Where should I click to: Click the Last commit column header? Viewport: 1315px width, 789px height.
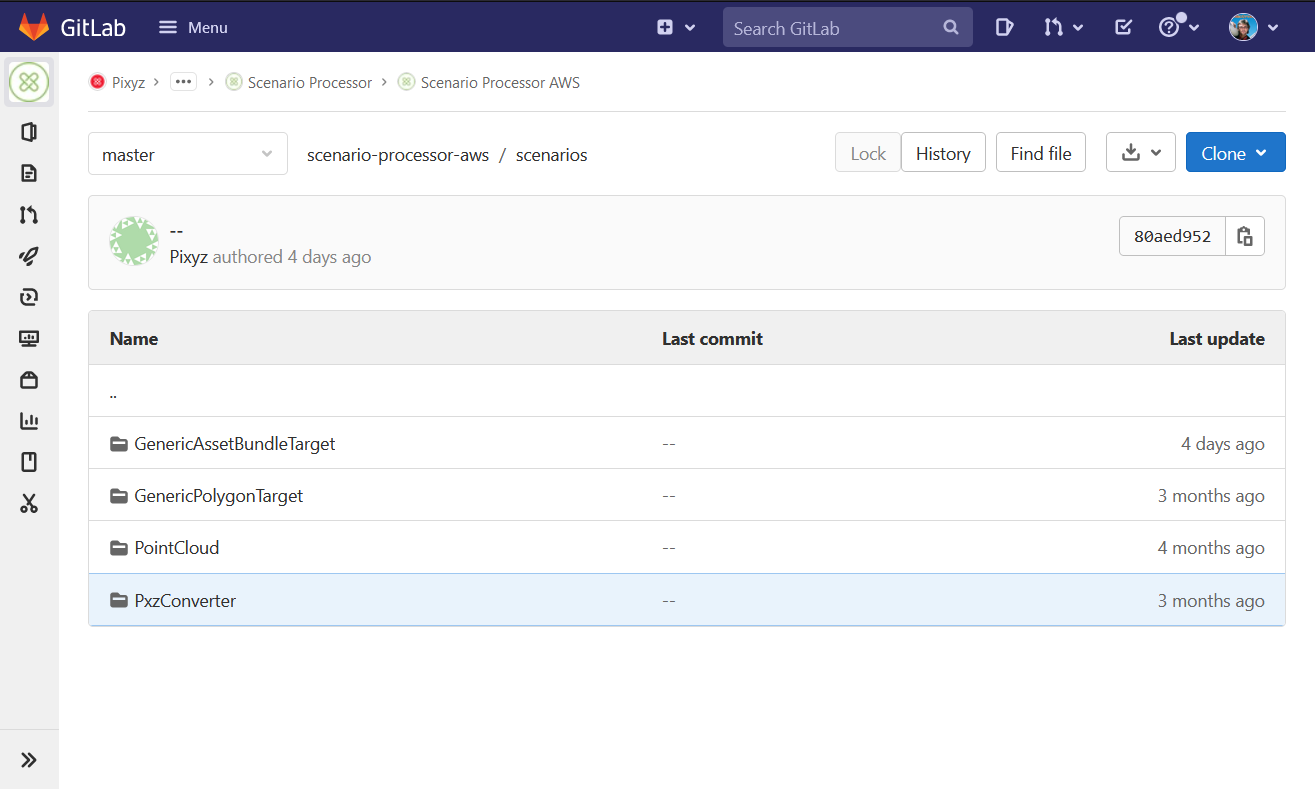pyautogui.click(x=712, y=339)
